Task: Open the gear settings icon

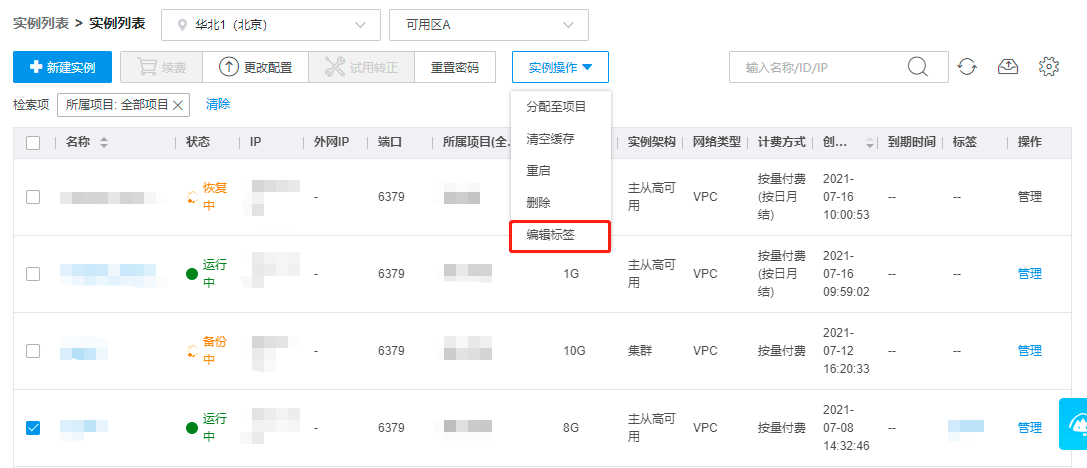Action: [1049, 67]
